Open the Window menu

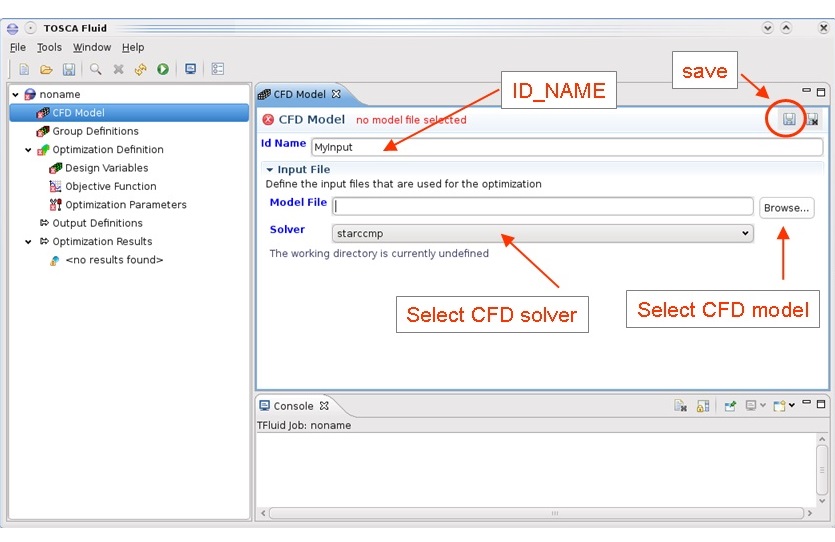click(92, 47)
